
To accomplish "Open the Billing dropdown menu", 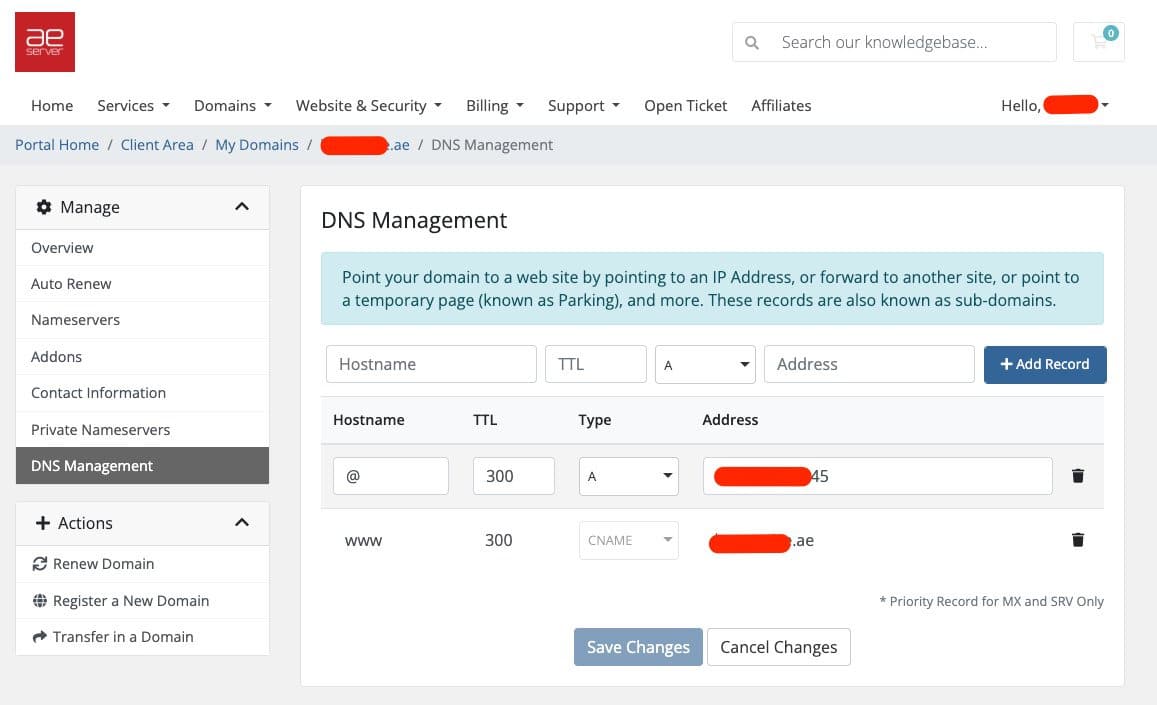I will 494,106.
